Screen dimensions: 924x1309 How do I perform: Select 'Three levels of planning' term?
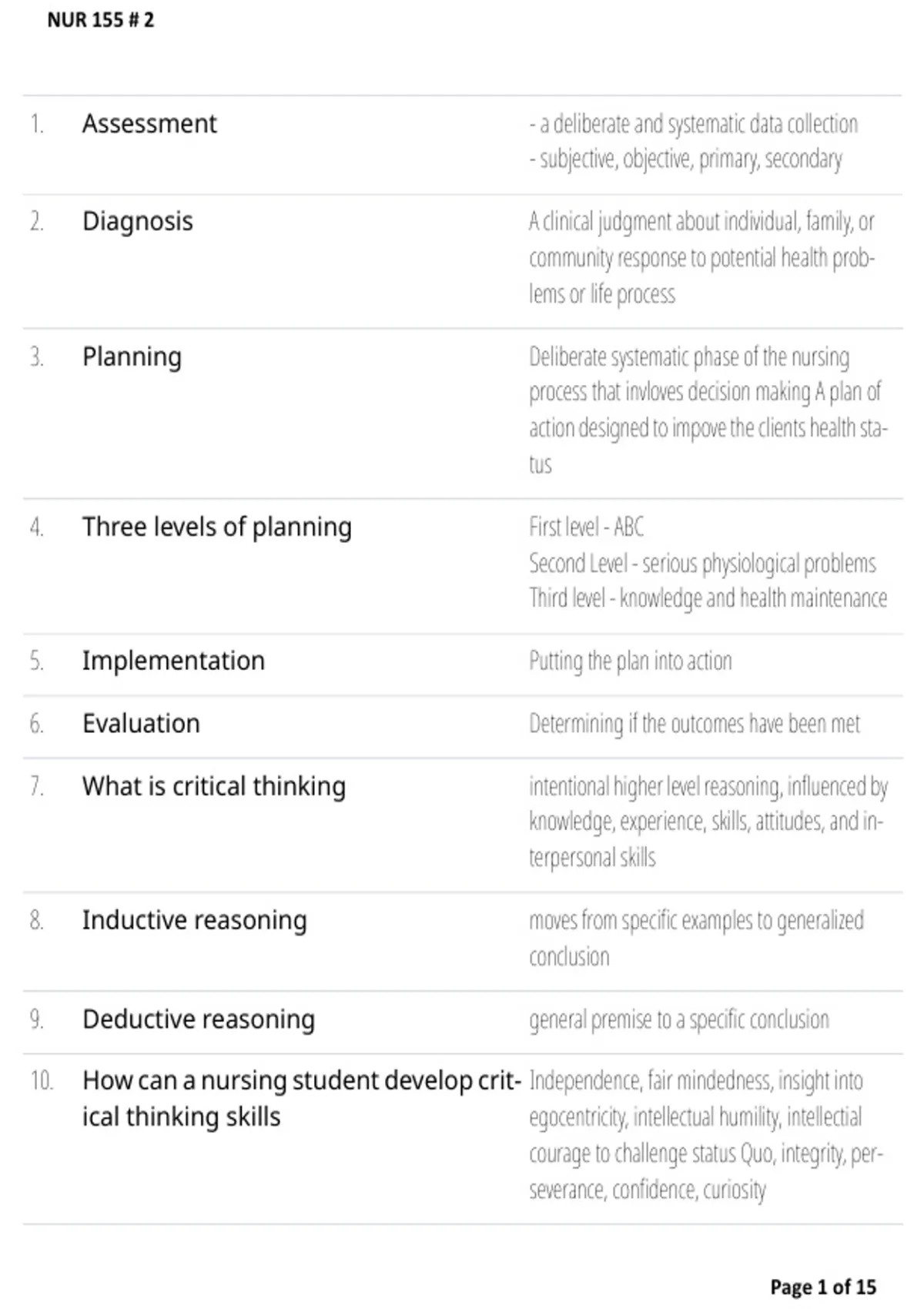[217, 527]
